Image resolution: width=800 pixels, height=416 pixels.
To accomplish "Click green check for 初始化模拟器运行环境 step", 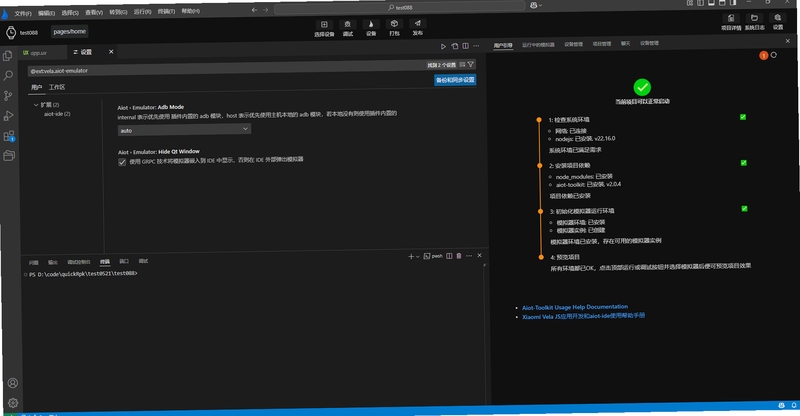I will point(744,209).
